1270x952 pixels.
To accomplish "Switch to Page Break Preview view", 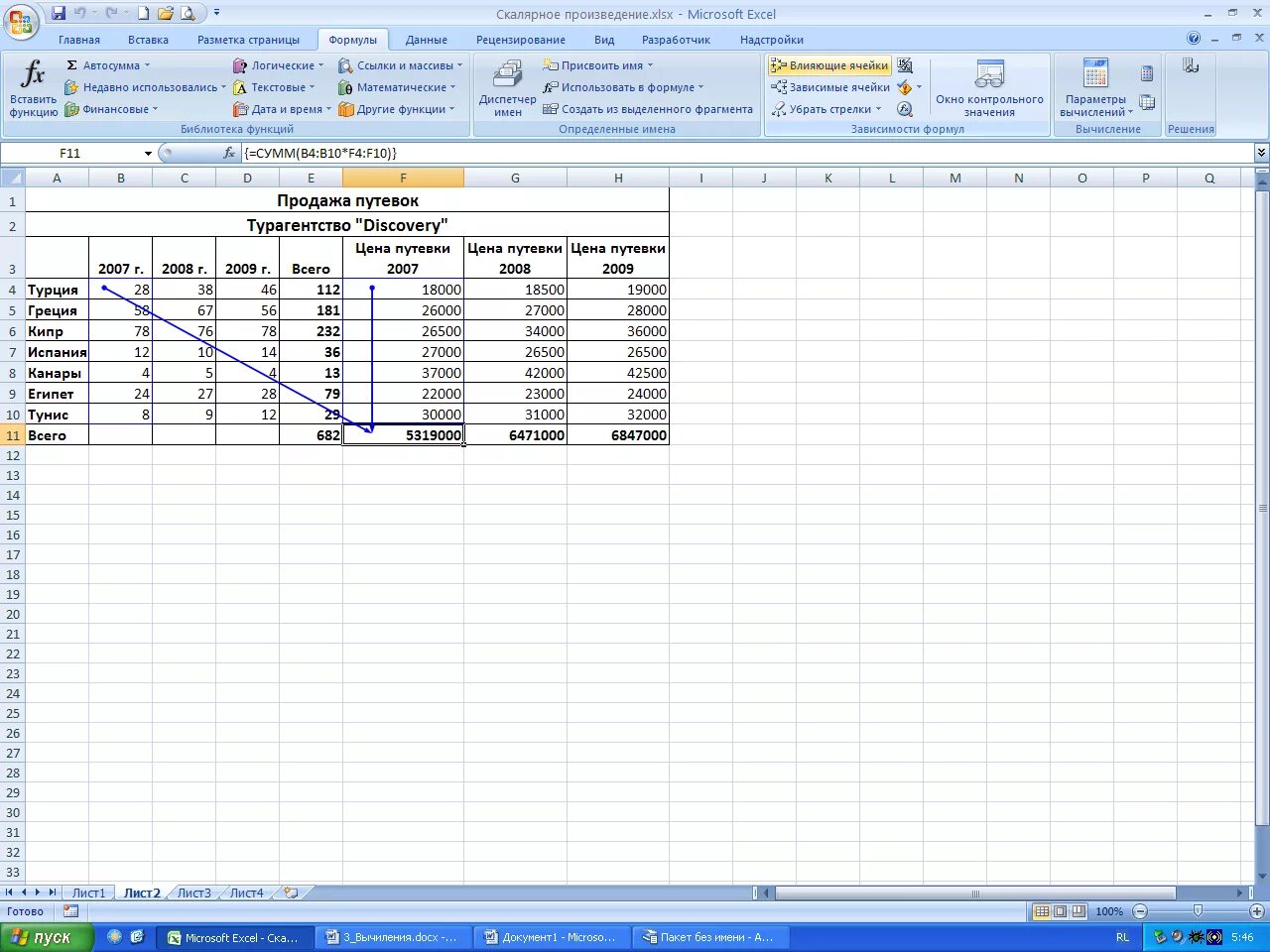I will pos(1079,910).
